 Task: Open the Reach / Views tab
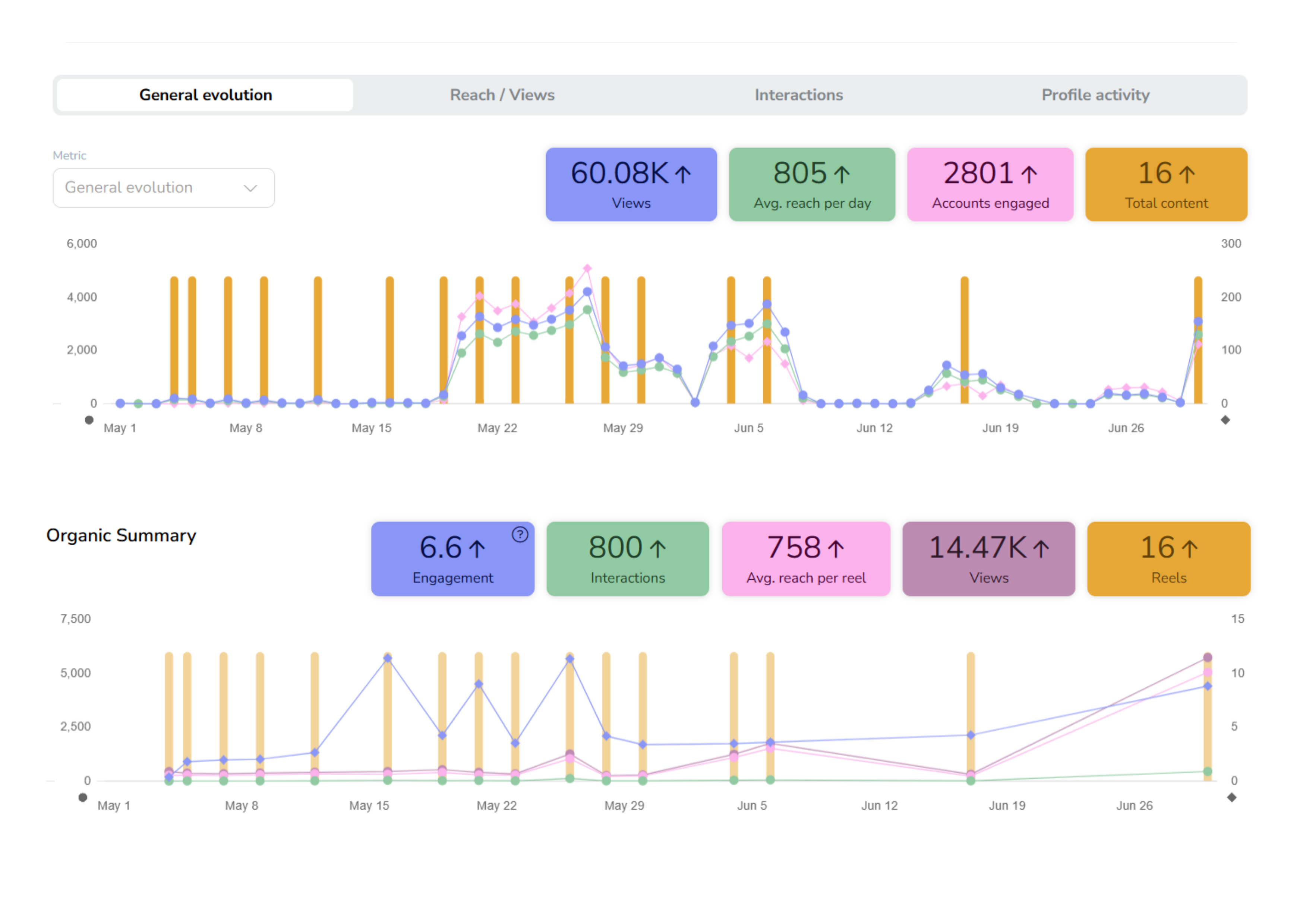click(x=502, y=95)
